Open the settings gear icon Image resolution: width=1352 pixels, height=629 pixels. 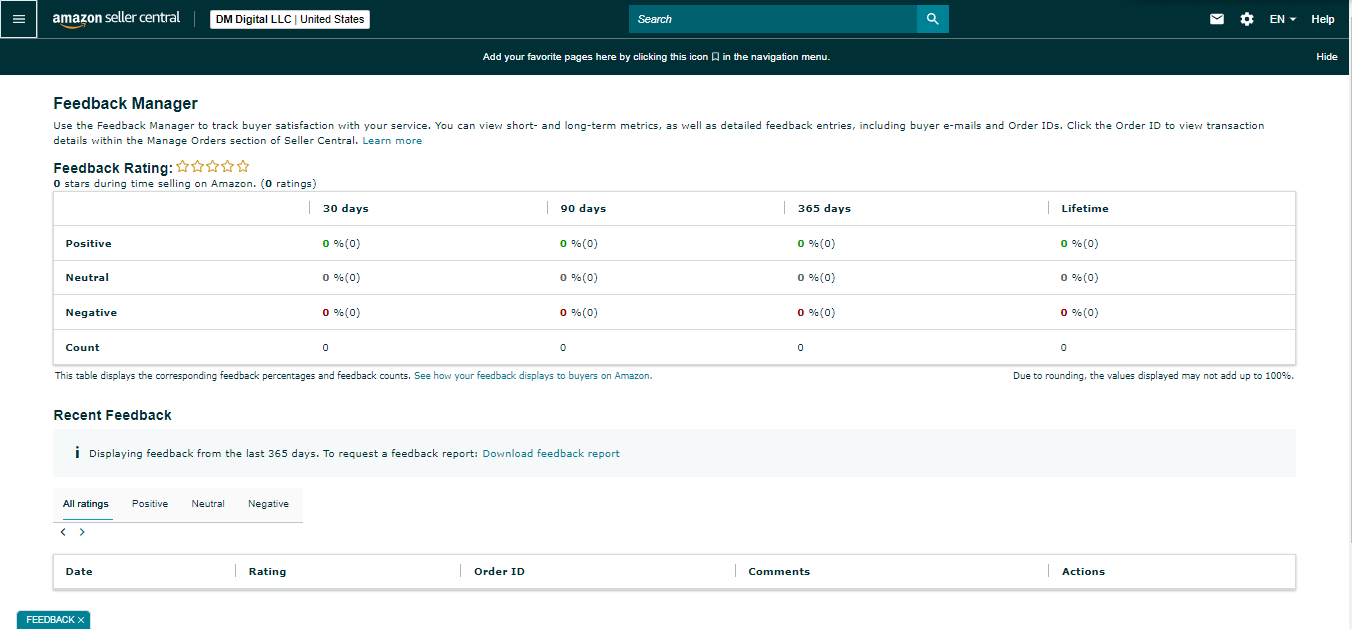coord(1247,19)
